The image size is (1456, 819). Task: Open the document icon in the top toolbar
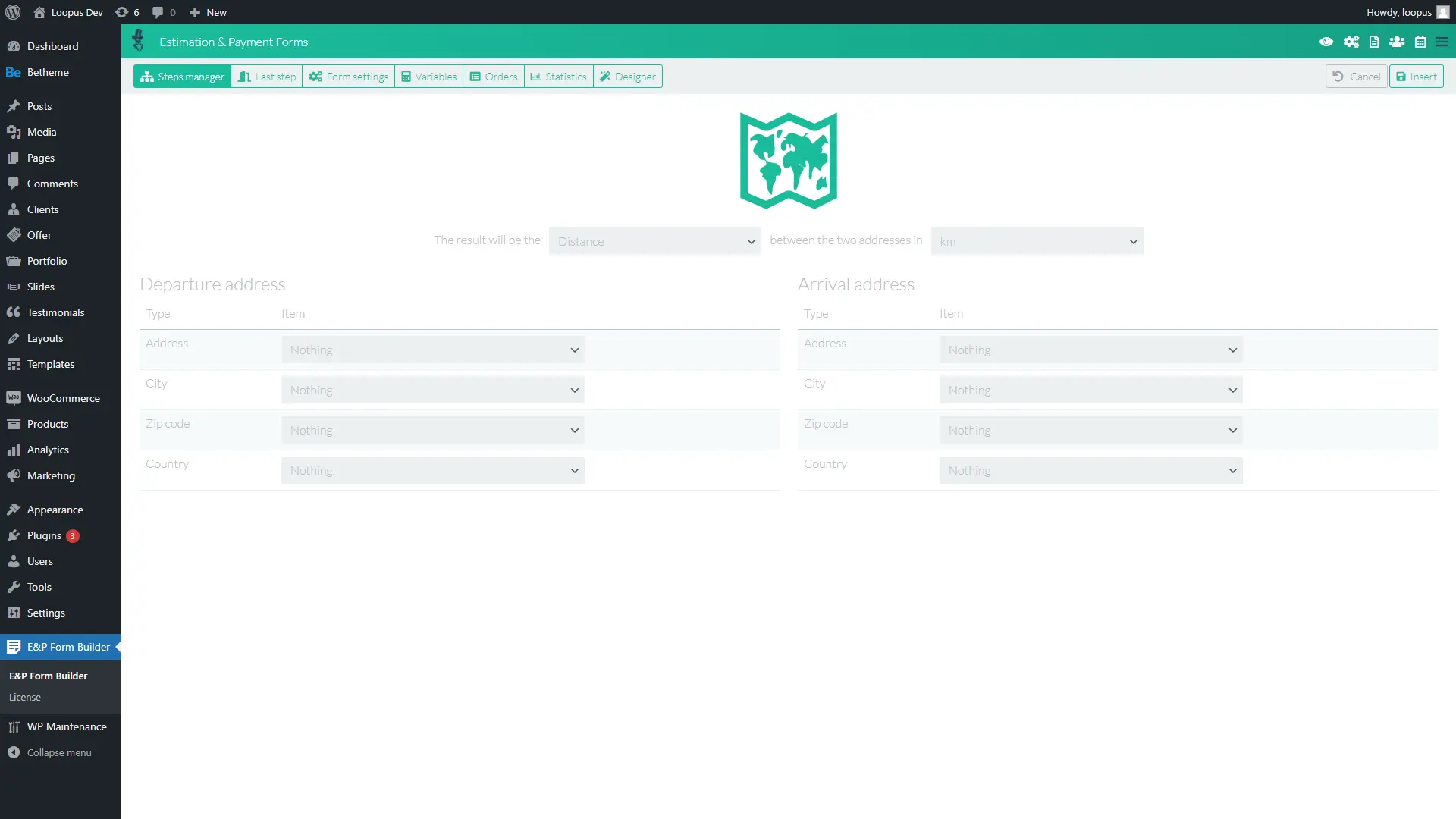click(1374, 42)
